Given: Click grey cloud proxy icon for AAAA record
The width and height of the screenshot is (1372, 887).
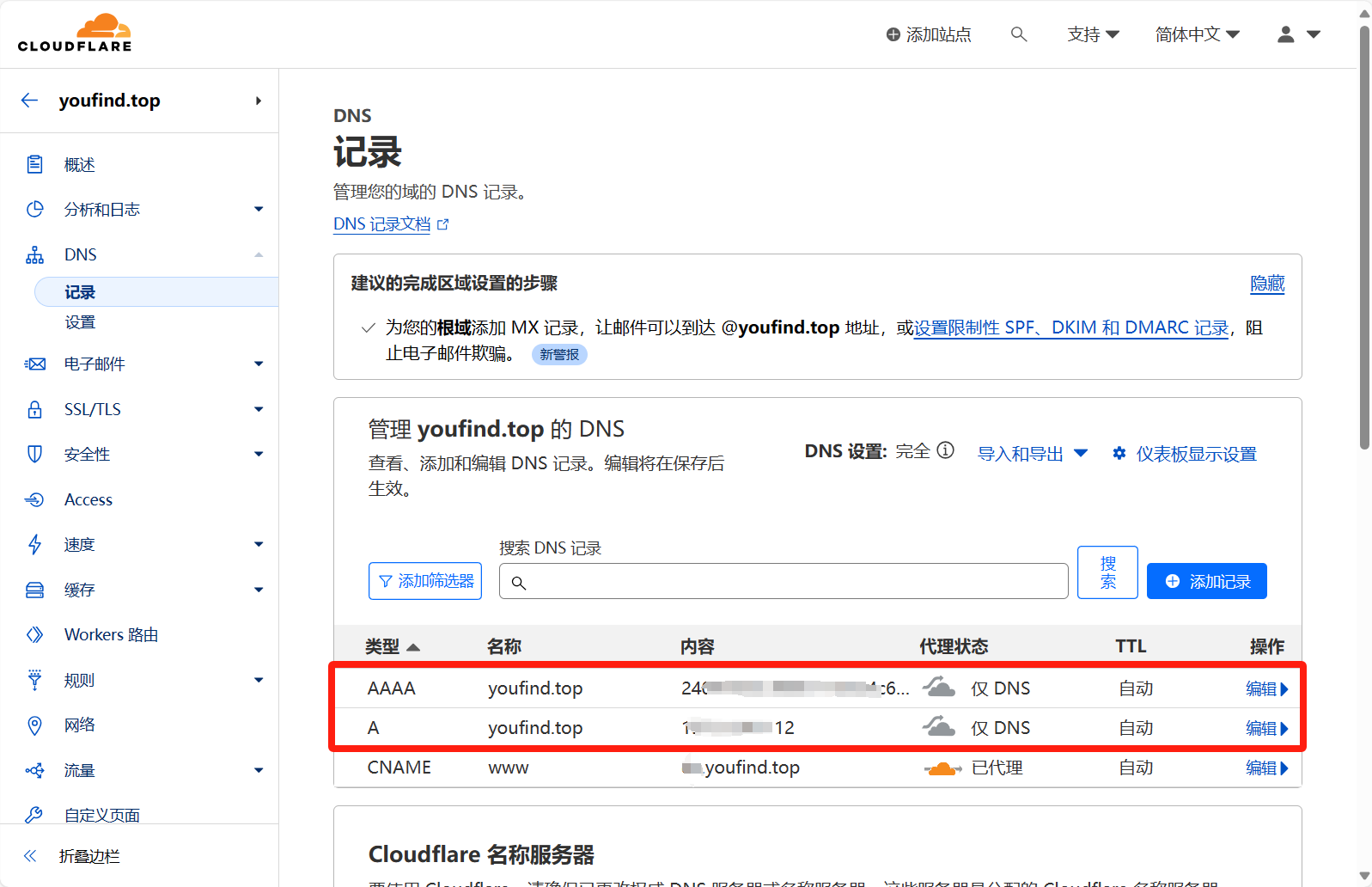Looking at the screenshot, I should (939, 688).
